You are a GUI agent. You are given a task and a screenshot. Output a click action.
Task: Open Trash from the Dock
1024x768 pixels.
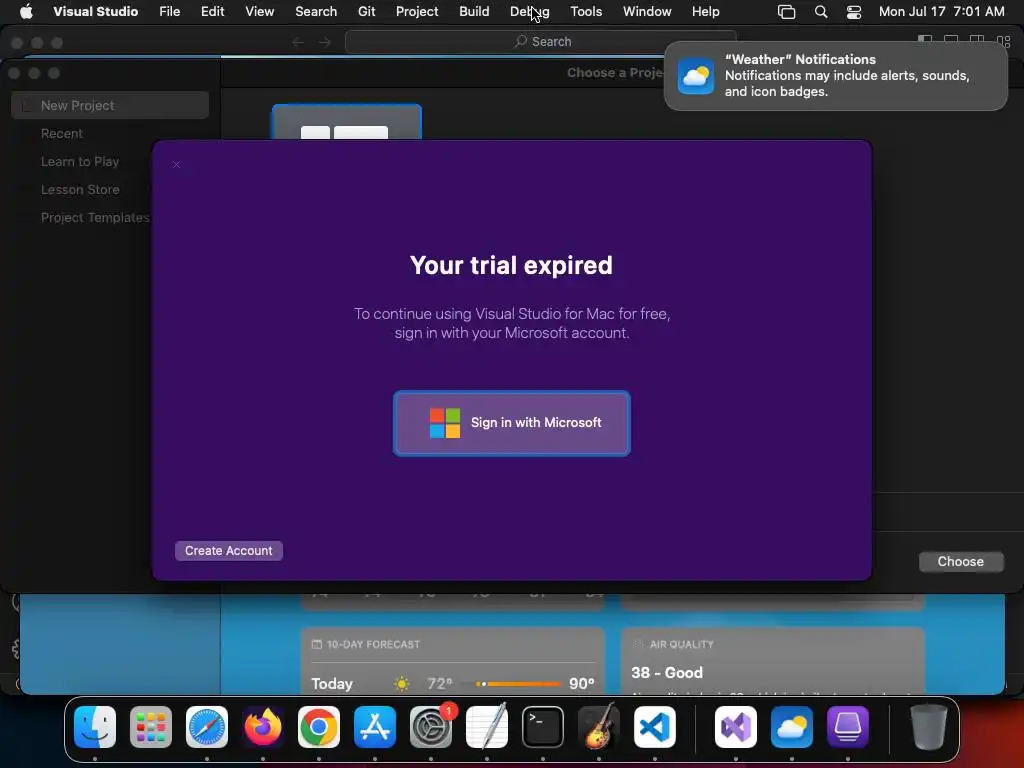pyautogui.click(x=929, y=727)
